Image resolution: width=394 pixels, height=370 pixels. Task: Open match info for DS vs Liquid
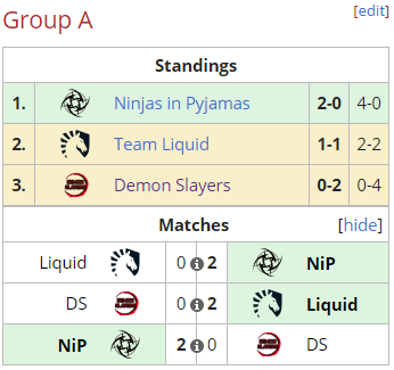197,305
